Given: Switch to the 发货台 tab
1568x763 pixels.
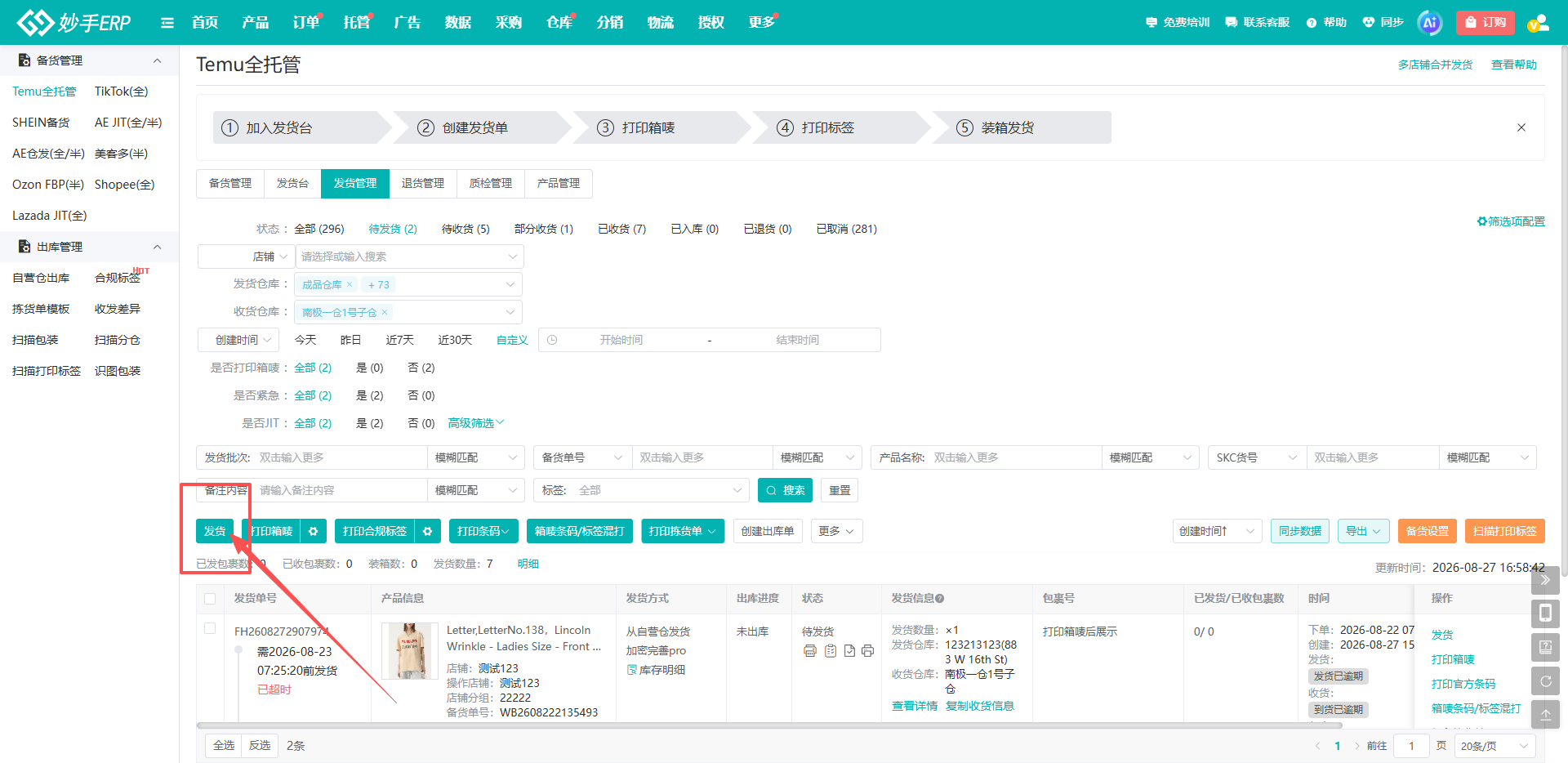Looking at the screenshot, I should tap(292, 184).
